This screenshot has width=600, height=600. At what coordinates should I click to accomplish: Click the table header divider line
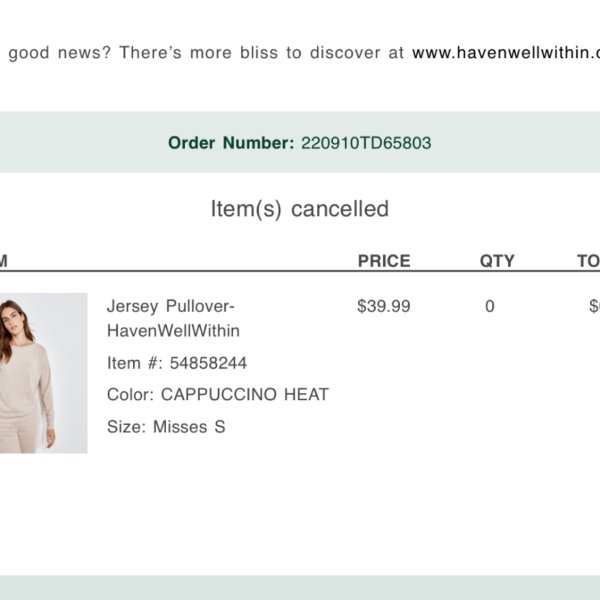[x=300, y=271]
